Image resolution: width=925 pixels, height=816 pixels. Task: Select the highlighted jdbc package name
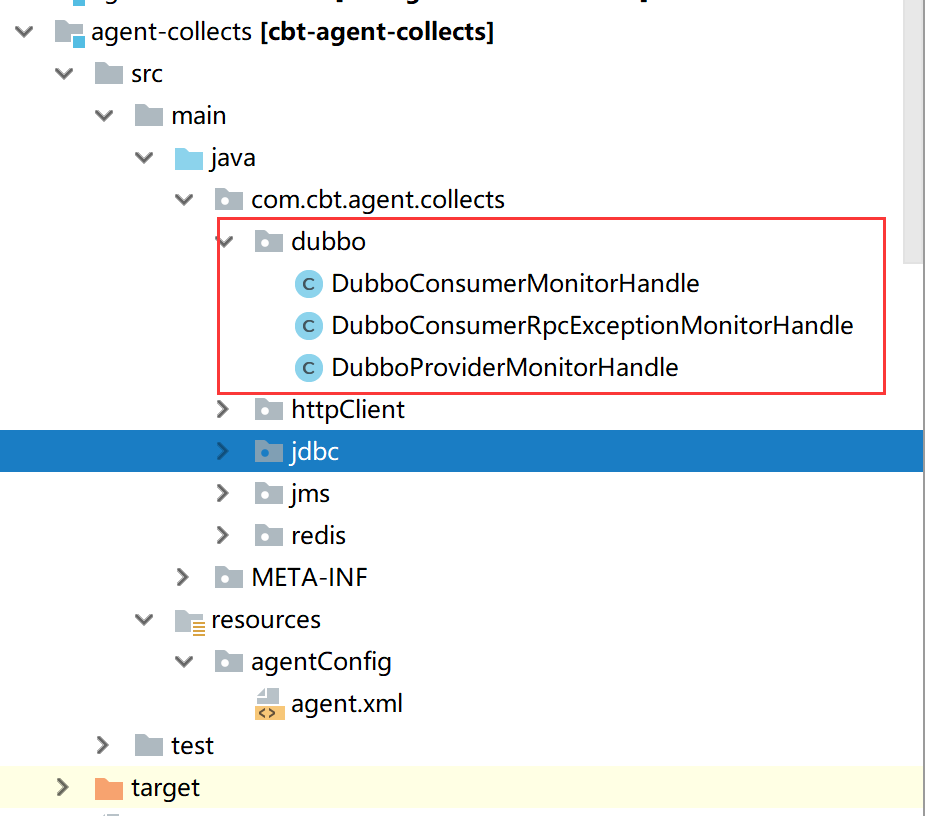click(315, 452)
